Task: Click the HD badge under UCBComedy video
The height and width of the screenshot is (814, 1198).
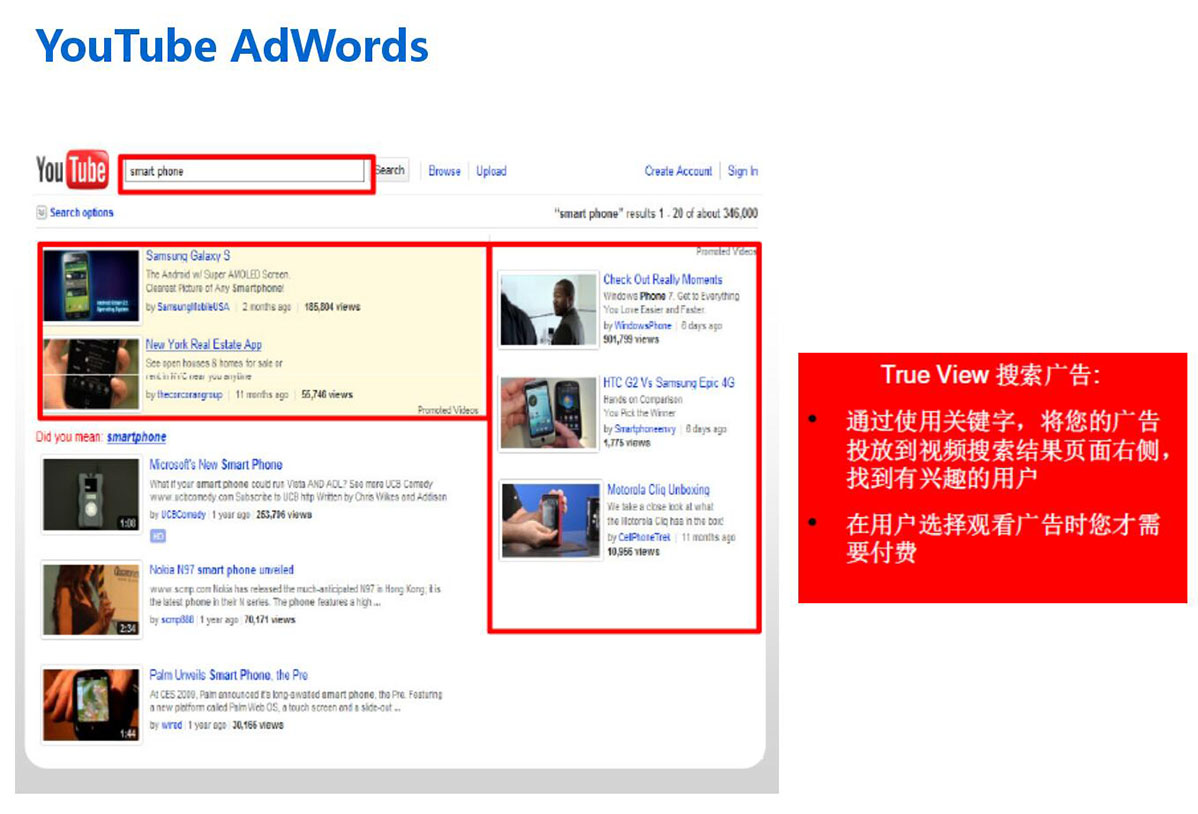Action: (157, 537)
